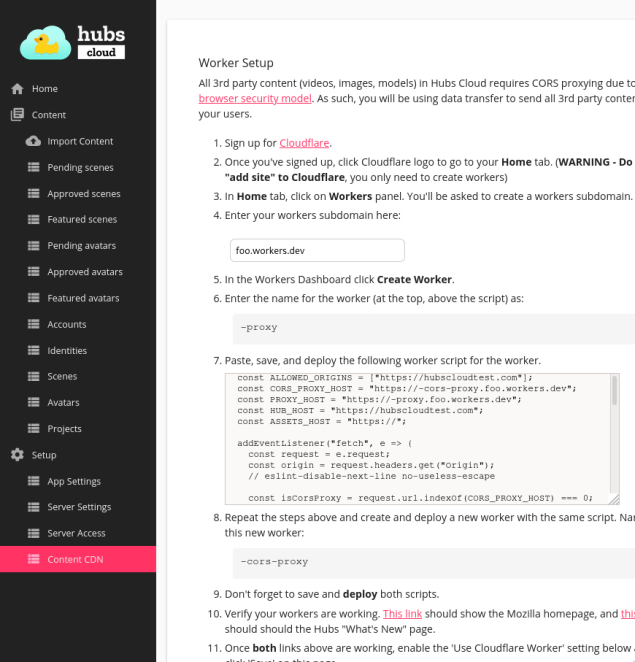Click the list icon beside Server Access
The height and width of the screenshot is (662, 635).
click(x=33, y=533)
